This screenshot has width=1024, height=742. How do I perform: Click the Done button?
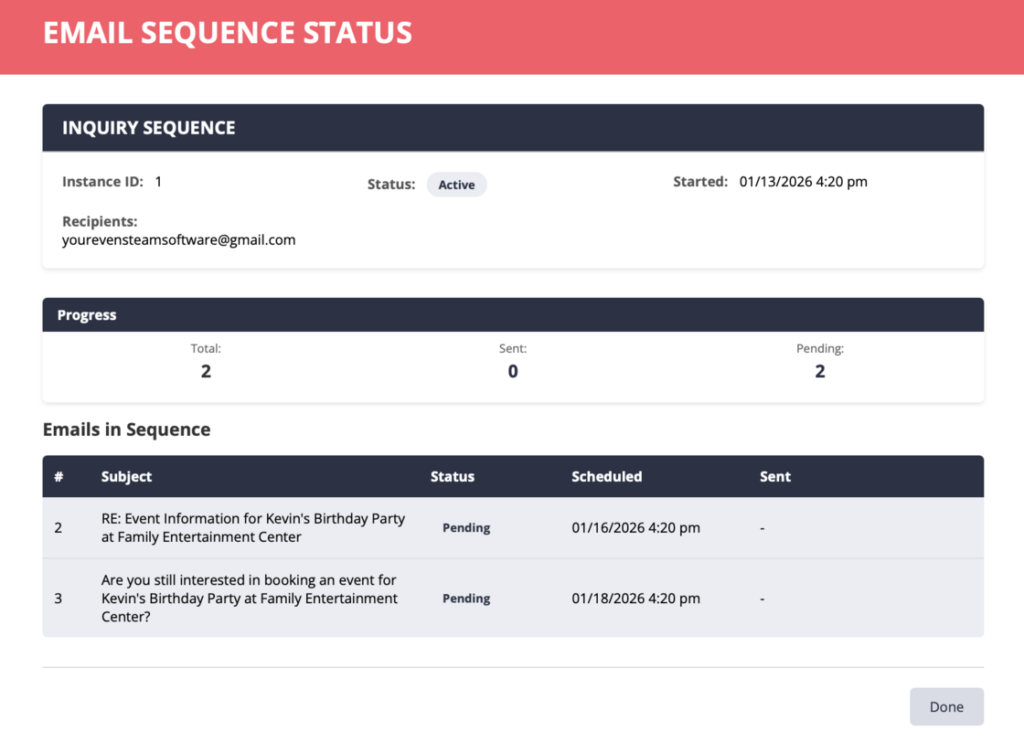pyautogui.click(x=946, y=707)
